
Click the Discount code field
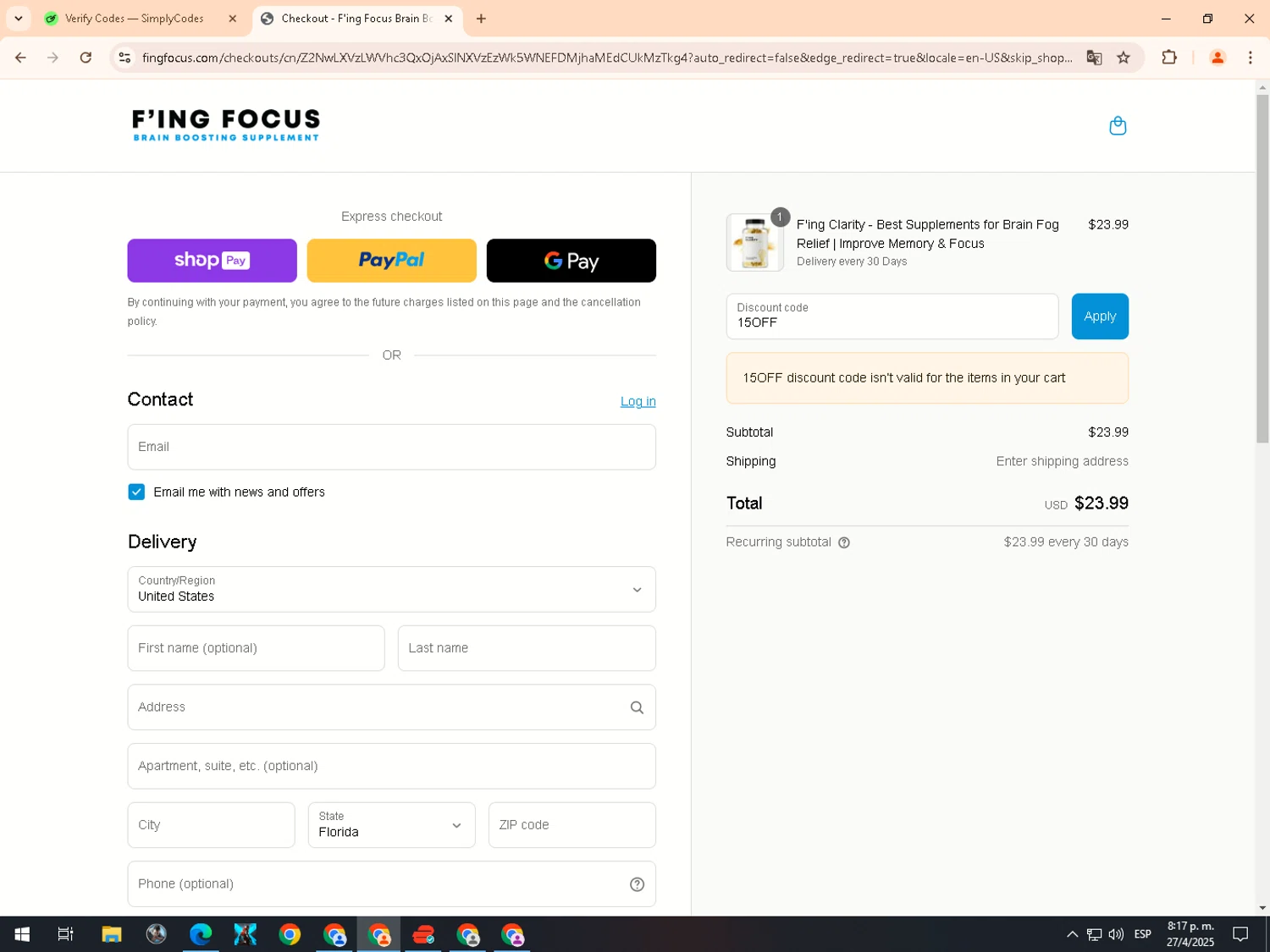tap(892, 316)
